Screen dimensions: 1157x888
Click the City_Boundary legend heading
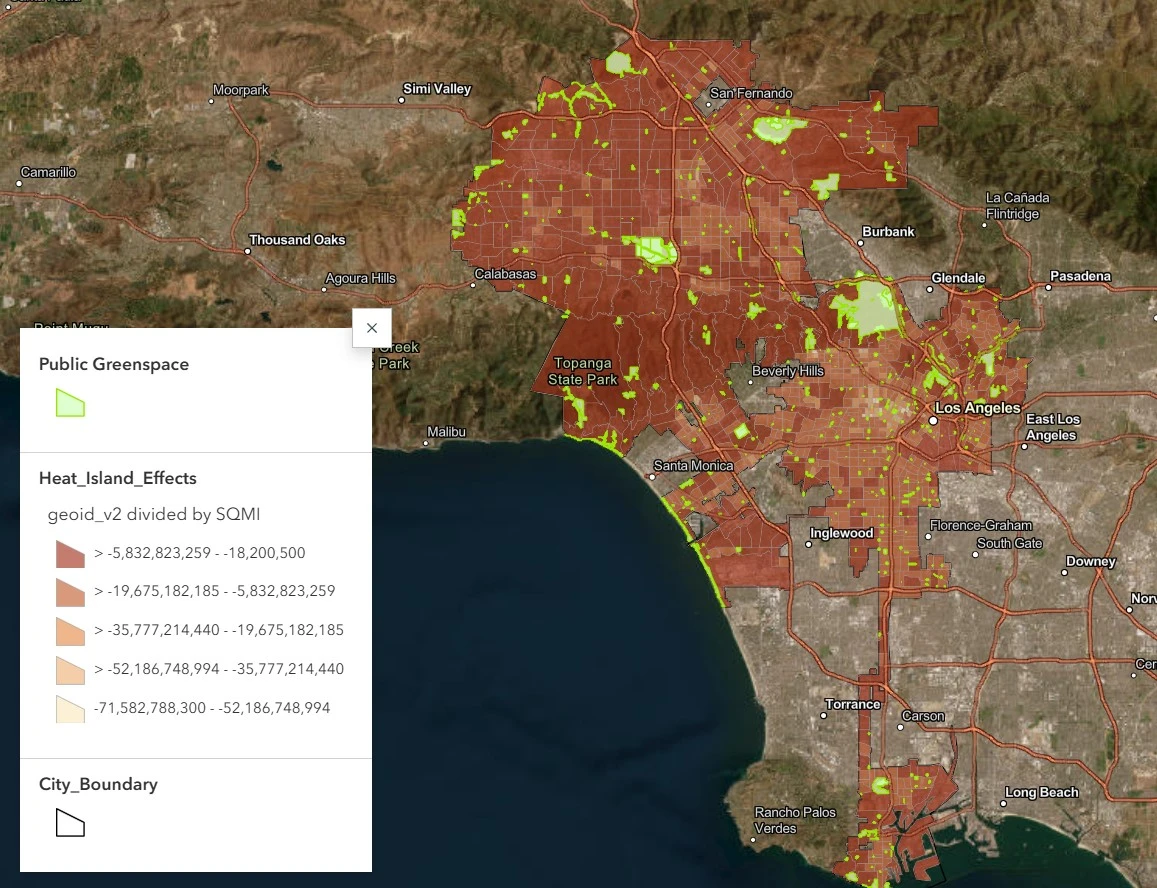[x=98, y=784]
